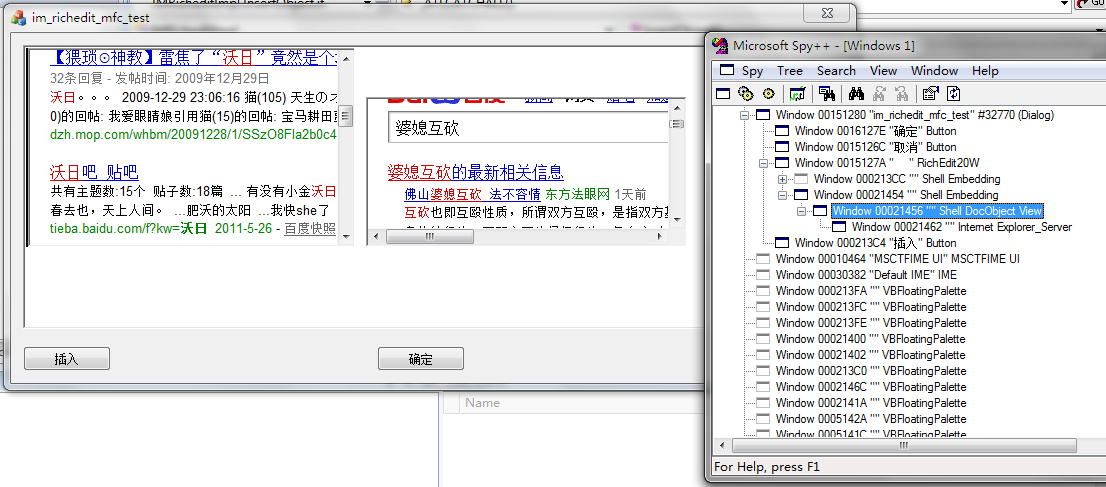Image resolution: width=1106 pixels, height=487 pixels.
Task: Collapse the Window 0015127A RichEdit20W node
Action: coord(763,163)
